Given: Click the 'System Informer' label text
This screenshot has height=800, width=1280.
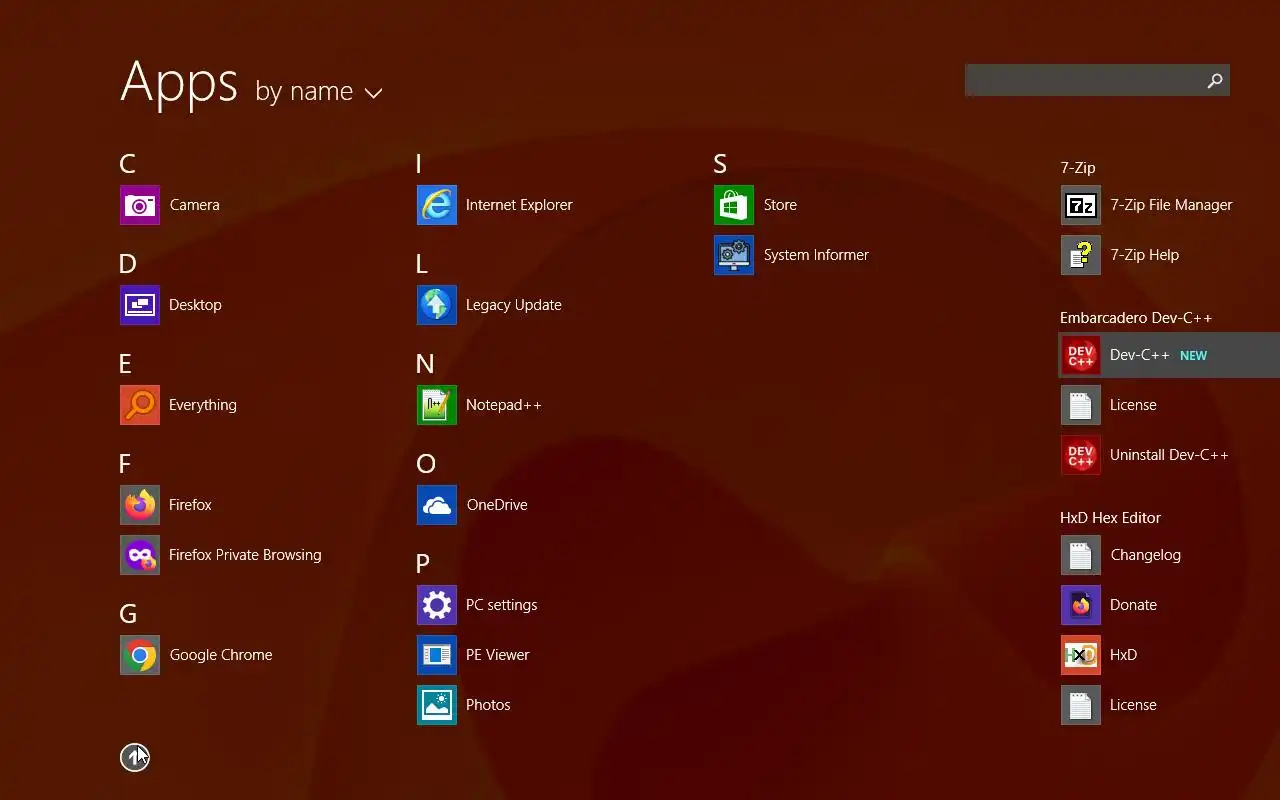Looking at the screenshot, I should pos(816,255).
